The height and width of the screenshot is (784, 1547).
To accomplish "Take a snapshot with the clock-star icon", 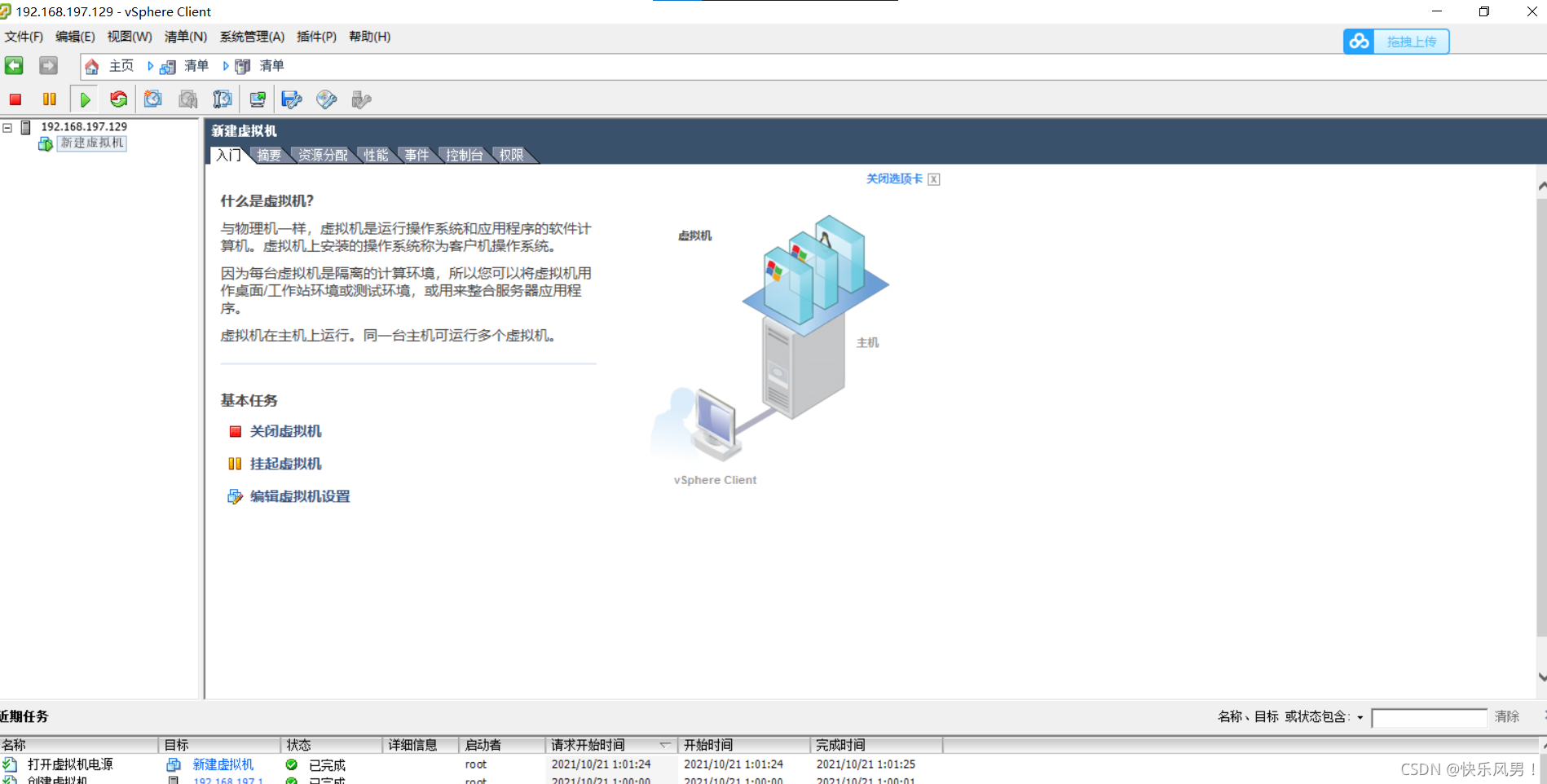I will coord(152,99).
